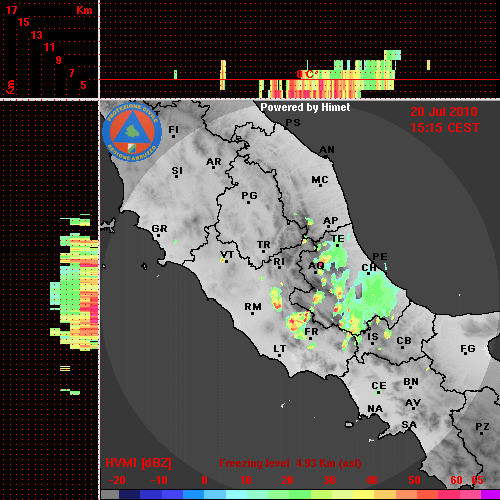The image size is (500, 500).
Task: Click the 17 Km altitude scale label
Action: pyautogui.click(x=11, y=10)
